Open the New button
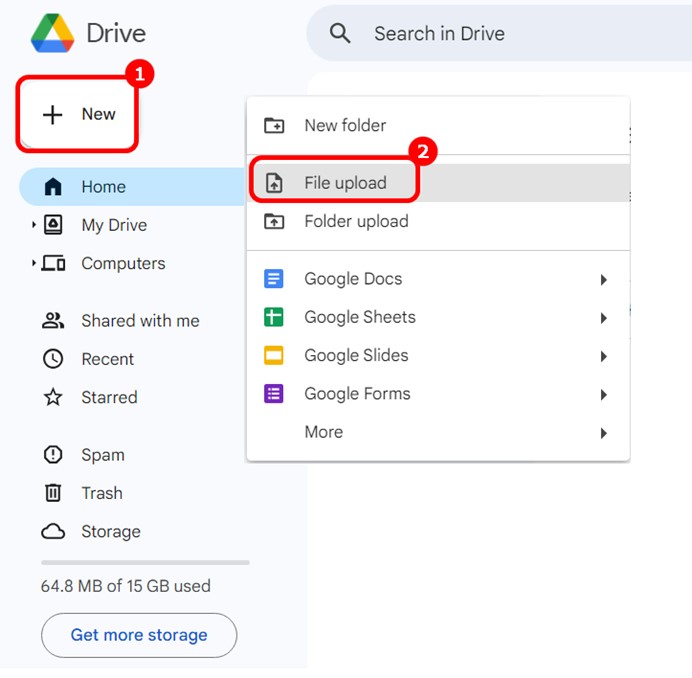Screen dimensions: 692x678 point(77,114)
